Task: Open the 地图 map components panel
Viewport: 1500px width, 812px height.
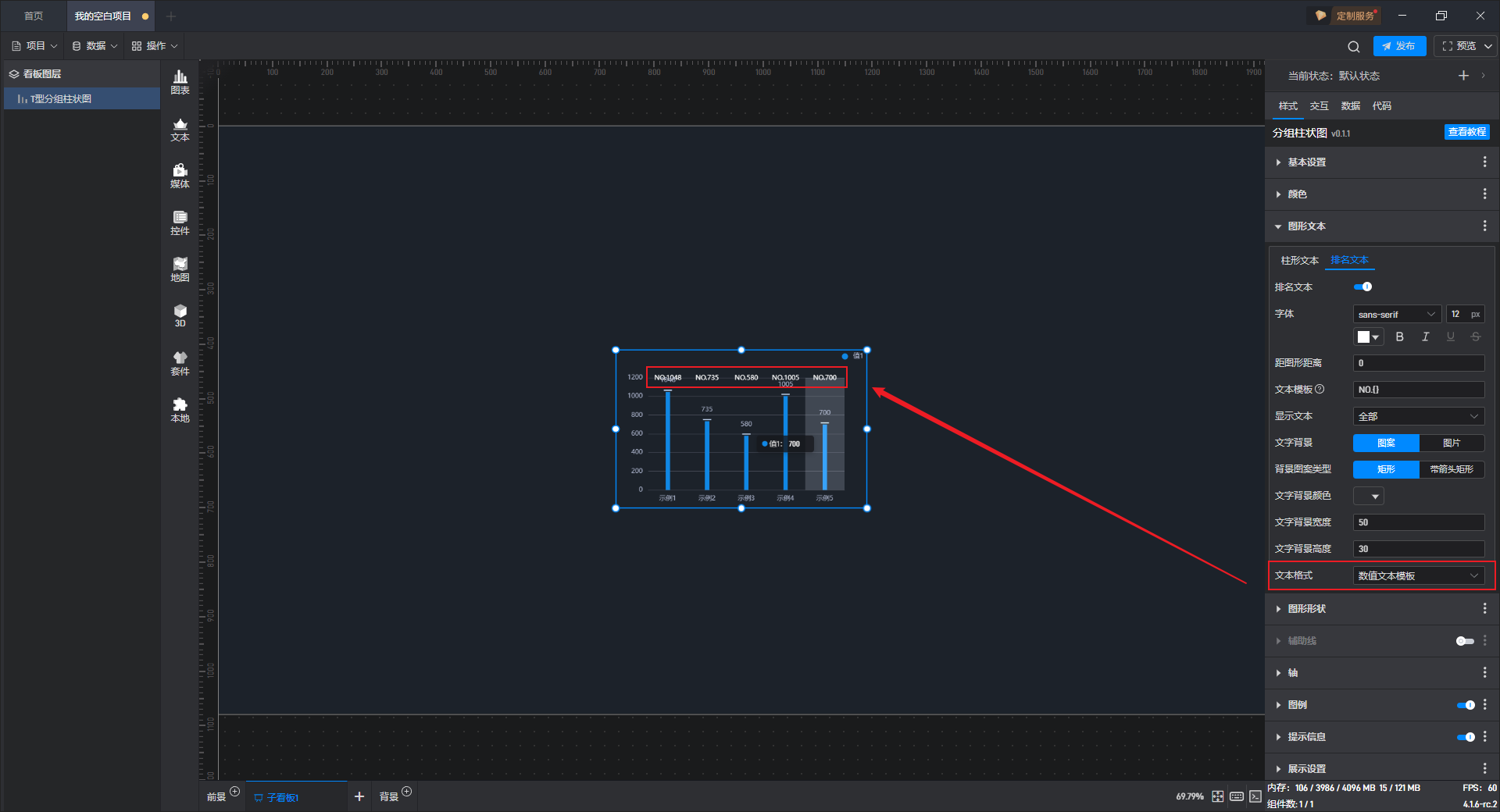Action: (180, 269)
